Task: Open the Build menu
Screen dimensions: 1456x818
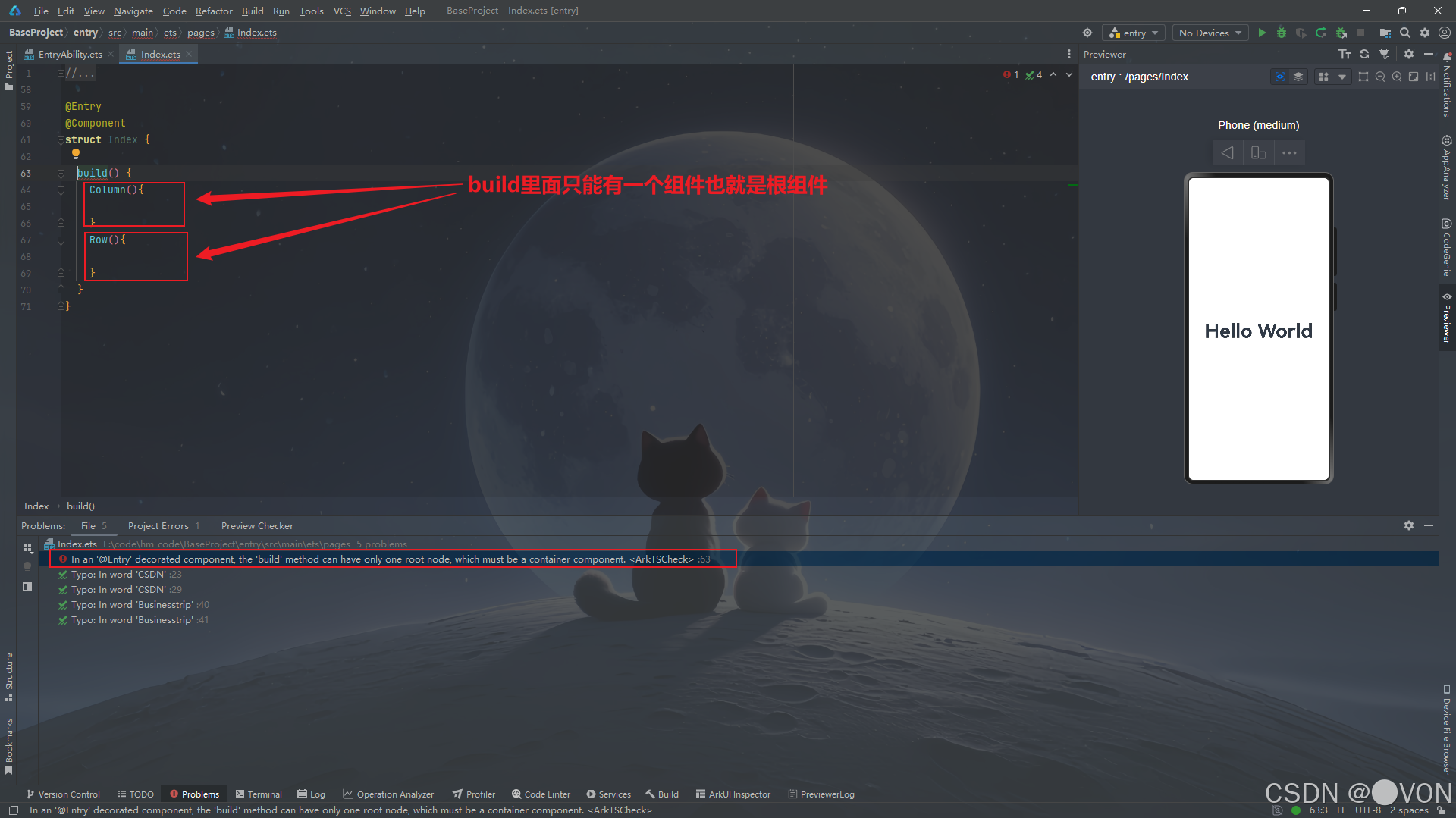Action: (253, 11)
